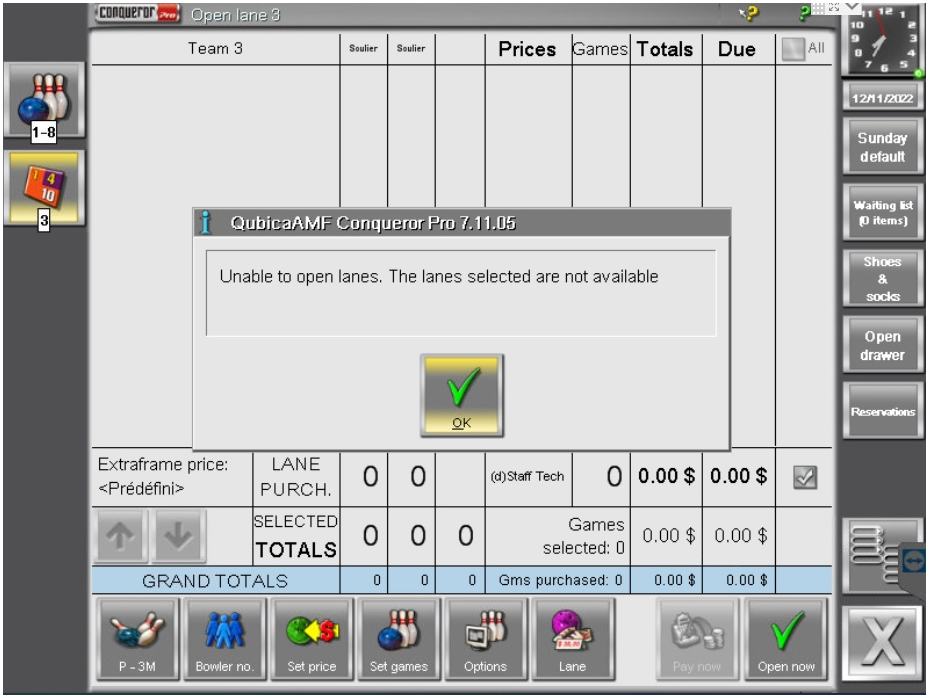
Task: Open the Waiting list (0 items)
Action: coord(883,212)
